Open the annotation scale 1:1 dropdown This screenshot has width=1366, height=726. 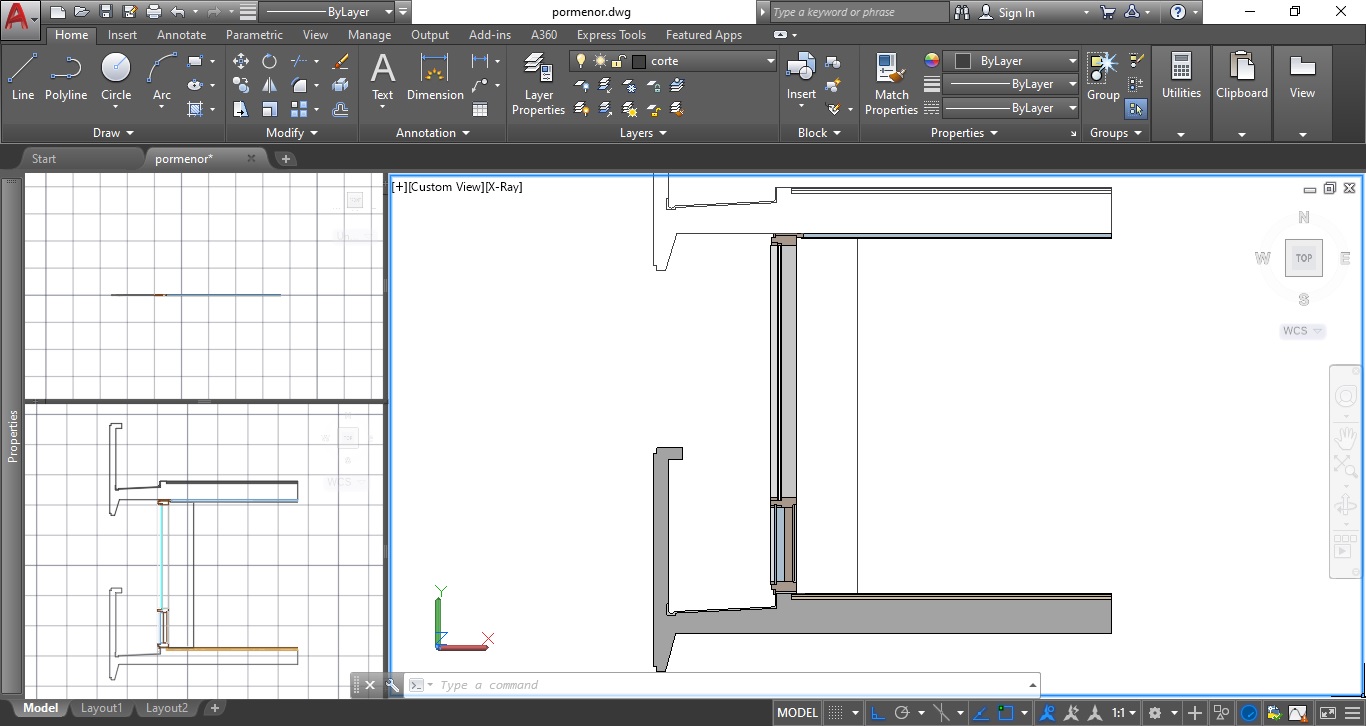click(1123, 713)
